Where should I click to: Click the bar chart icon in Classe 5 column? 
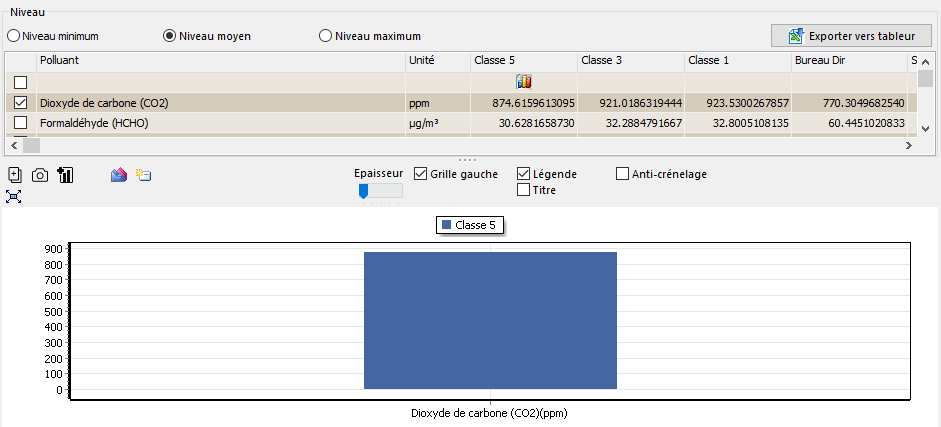click(524, 82)
